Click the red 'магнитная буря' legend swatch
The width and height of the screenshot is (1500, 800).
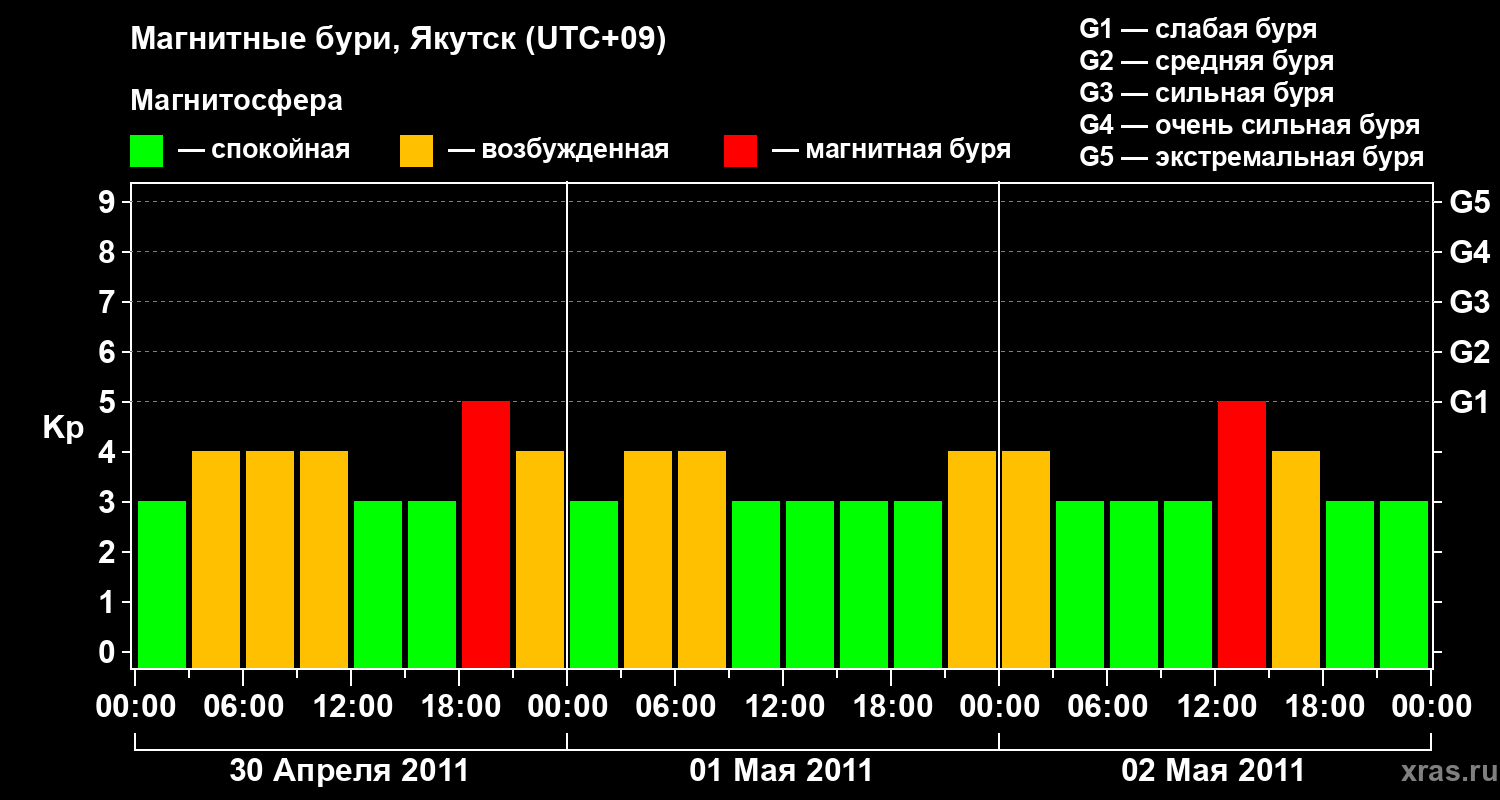[740, 151]
